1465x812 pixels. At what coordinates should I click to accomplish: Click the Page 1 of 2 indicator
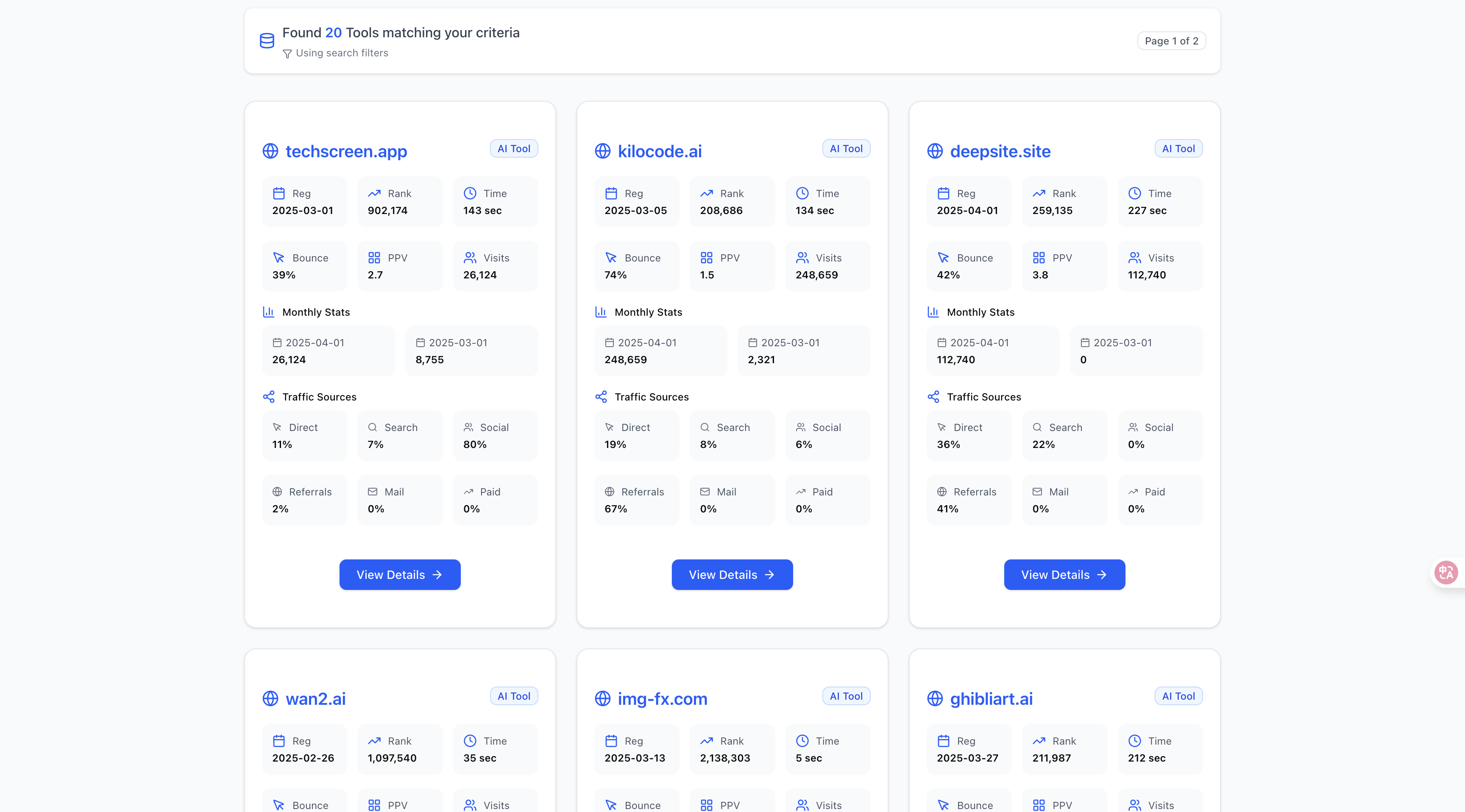coord(1171,41)
